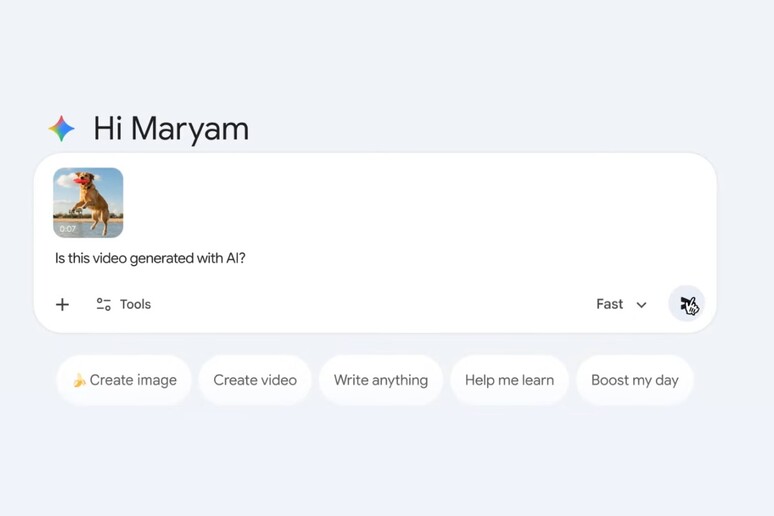The width and height of the screenshot is (774, 516).
Task: Click the word "AI?" in the prompt
Action: [234, 258]
